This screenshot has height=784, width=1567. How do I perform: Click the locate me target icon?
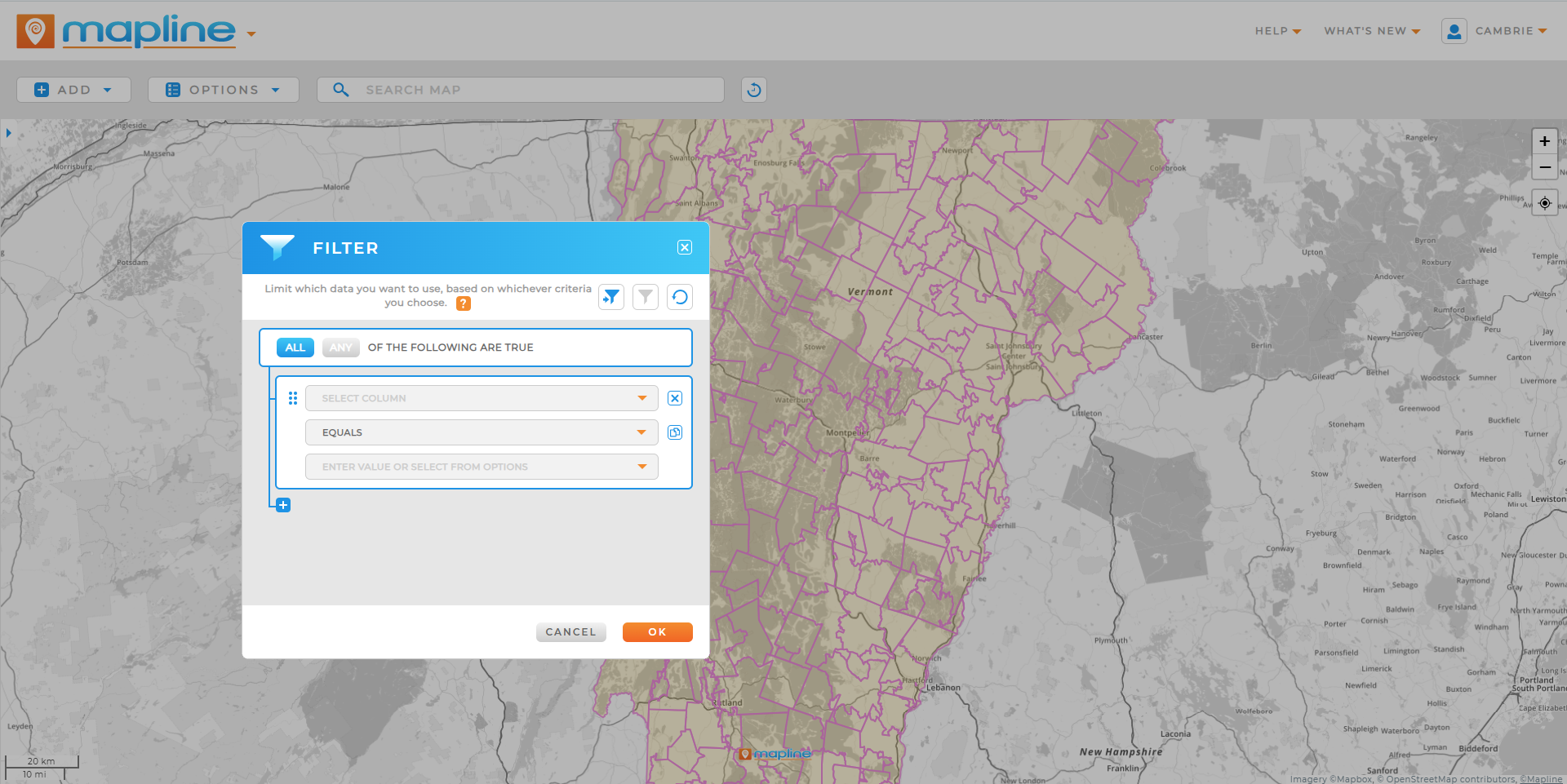click(1545, 203)
